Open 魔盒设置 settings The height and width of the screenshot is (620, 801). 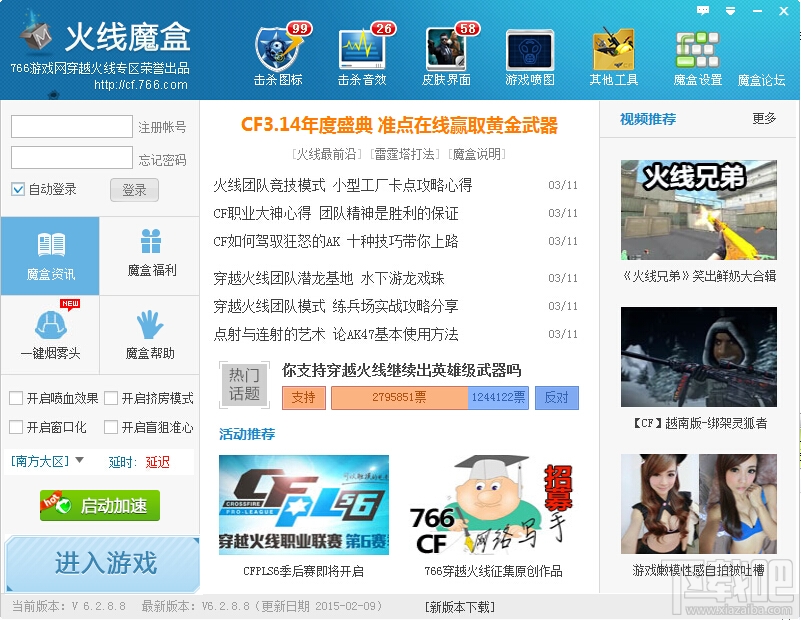(697, 58)
